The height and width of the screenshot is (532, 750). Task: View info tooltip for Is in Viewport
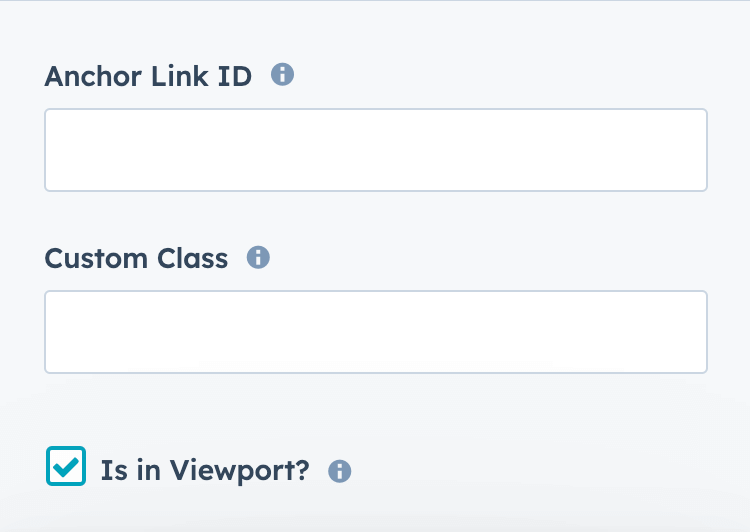coord(340,471)
